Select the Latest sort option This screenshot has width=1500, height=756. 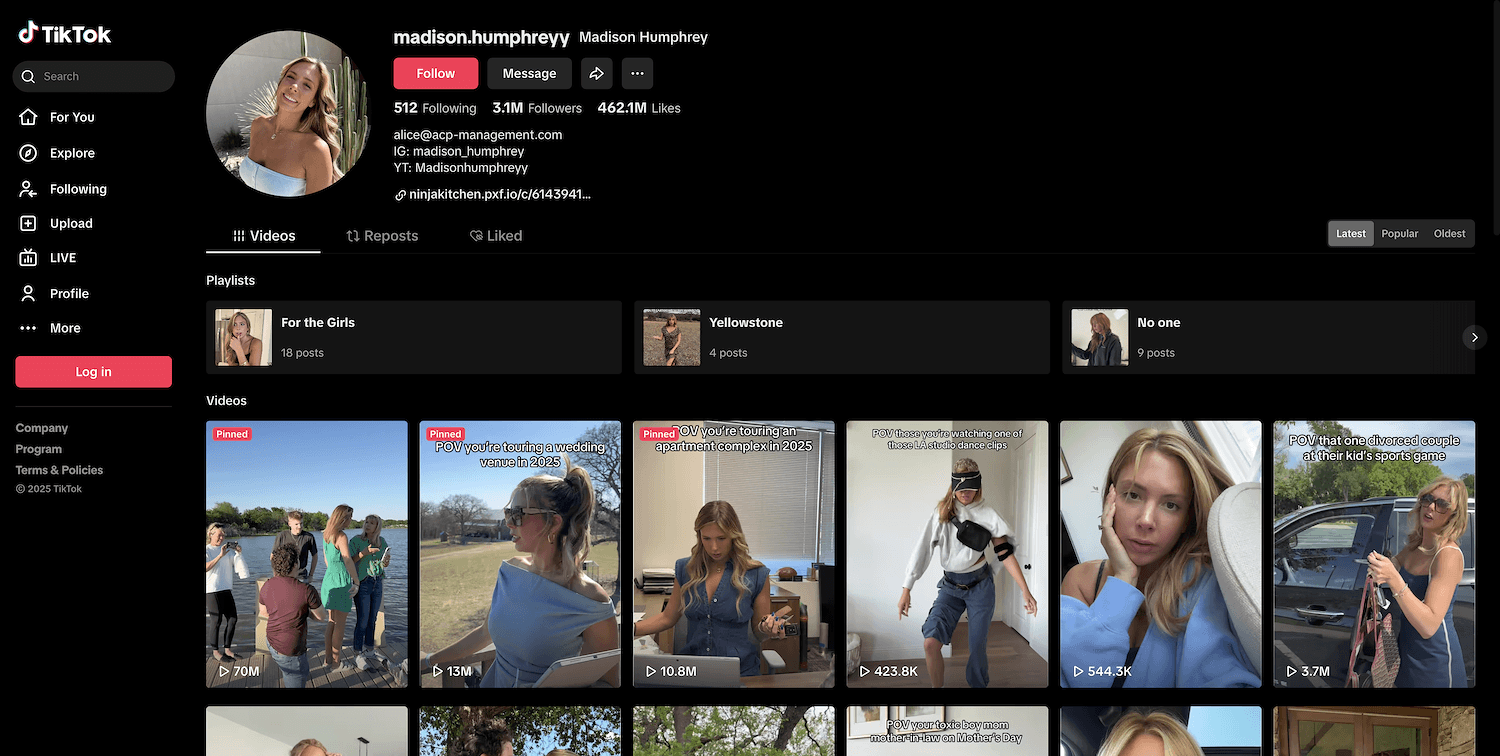pos(1350,234)
